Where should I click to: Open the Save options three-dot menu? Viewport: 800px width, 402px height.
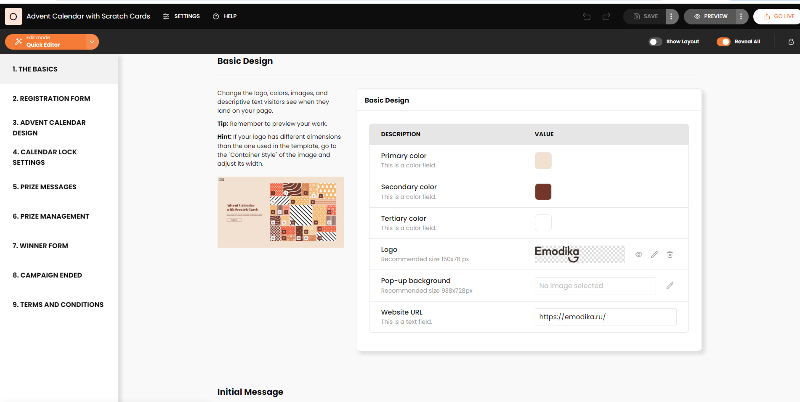(672, 16)
